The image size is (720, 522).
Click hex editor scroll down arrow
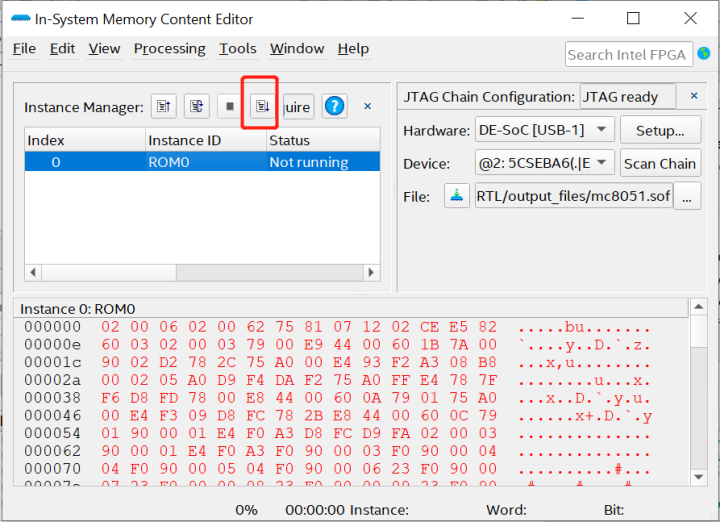tap(698, 477)
